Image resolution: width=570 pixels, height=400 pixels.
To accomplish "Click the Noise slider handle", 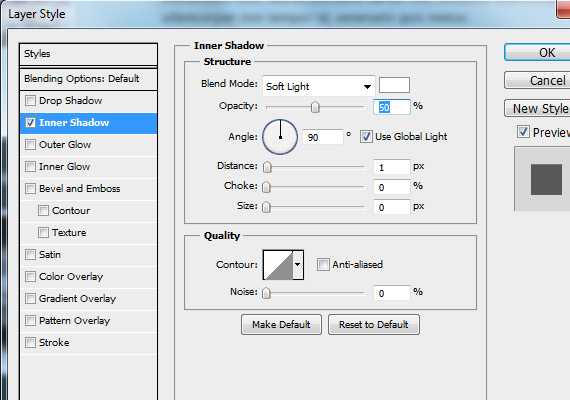I will point(266,293).
